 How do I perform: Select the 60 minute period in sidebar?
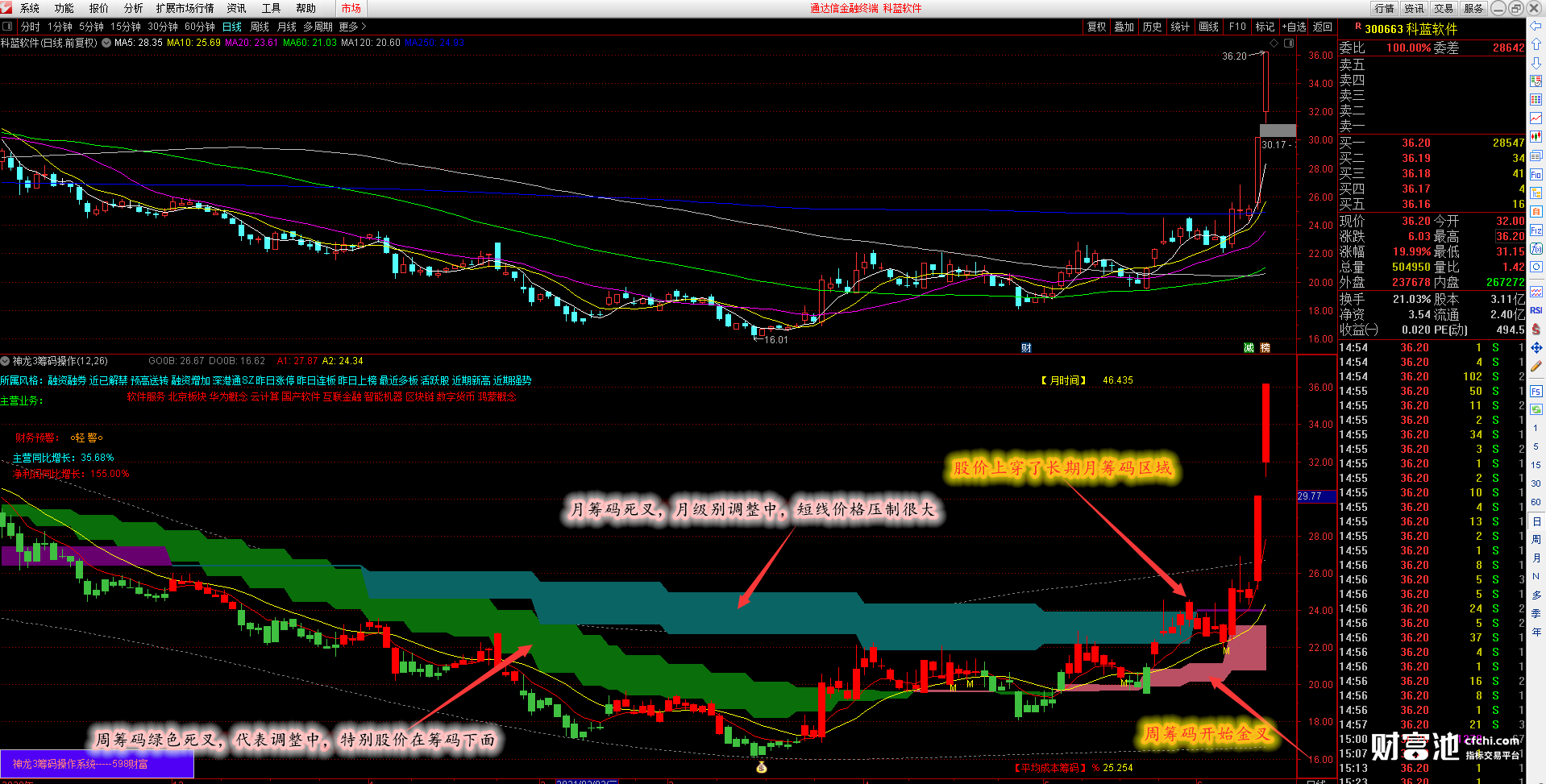coord(1536,502)
